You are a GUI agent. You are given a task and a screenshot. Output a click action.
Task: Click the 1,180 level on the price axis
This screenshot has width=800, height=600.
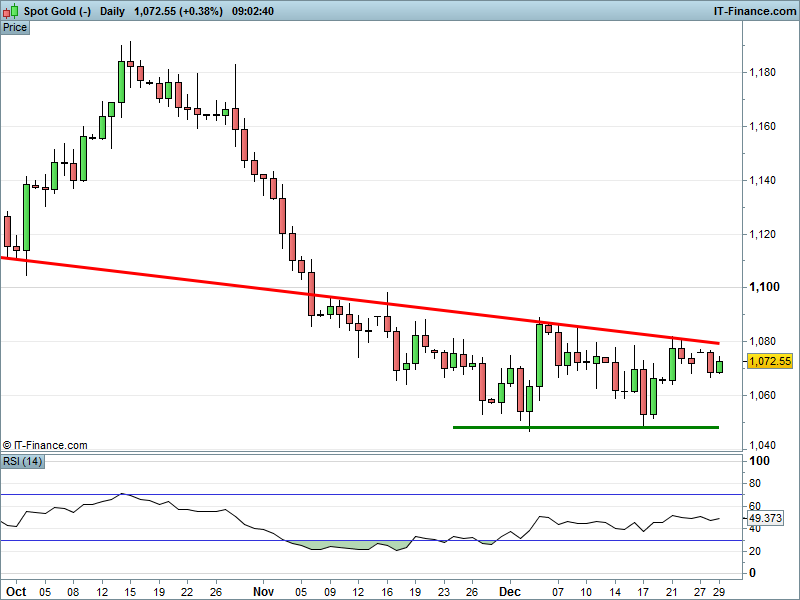pos(764,73)
